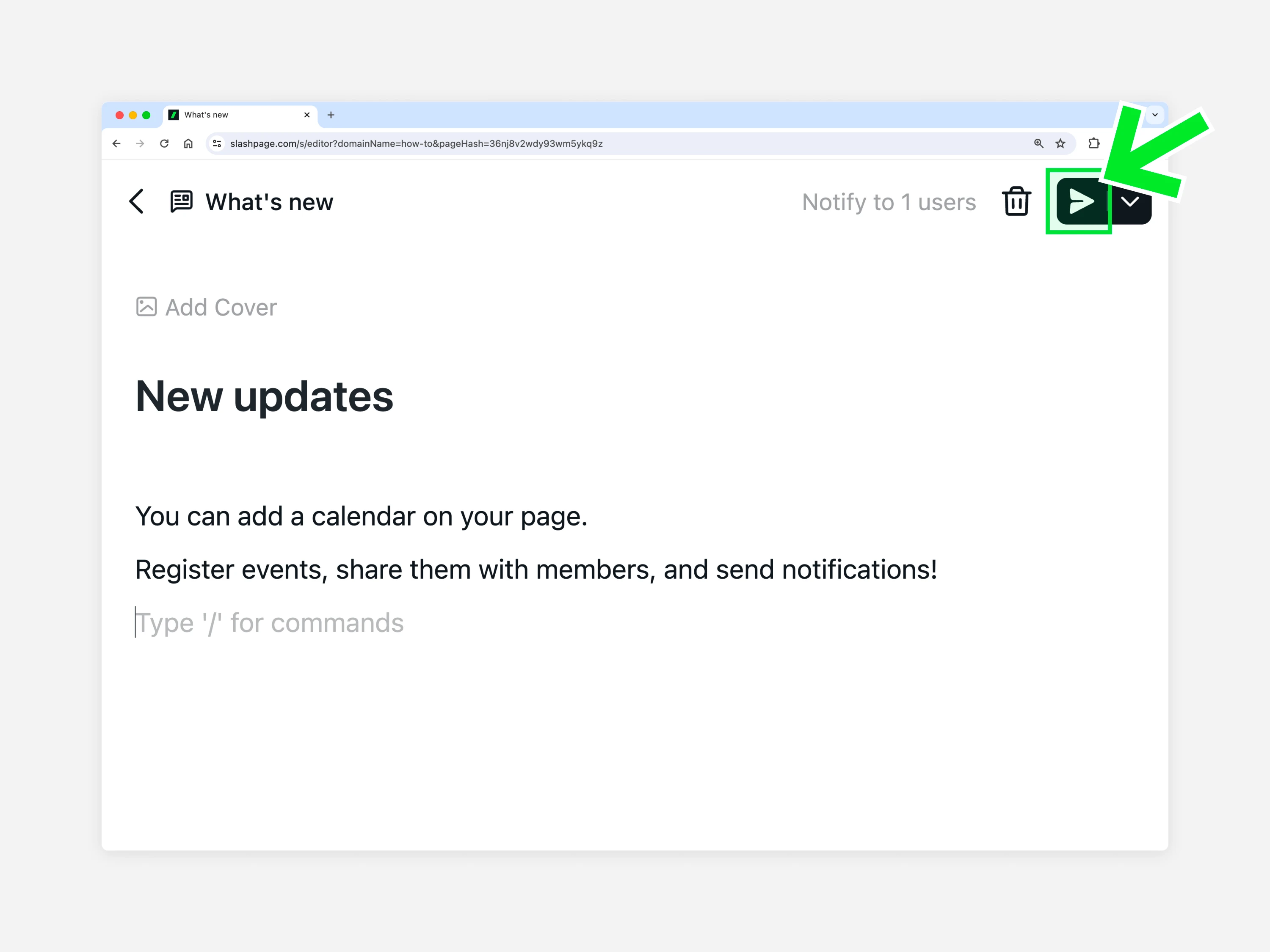1270x952 pixels.
Task: Click the news page icon next to What's new
Action: point(182,201)
